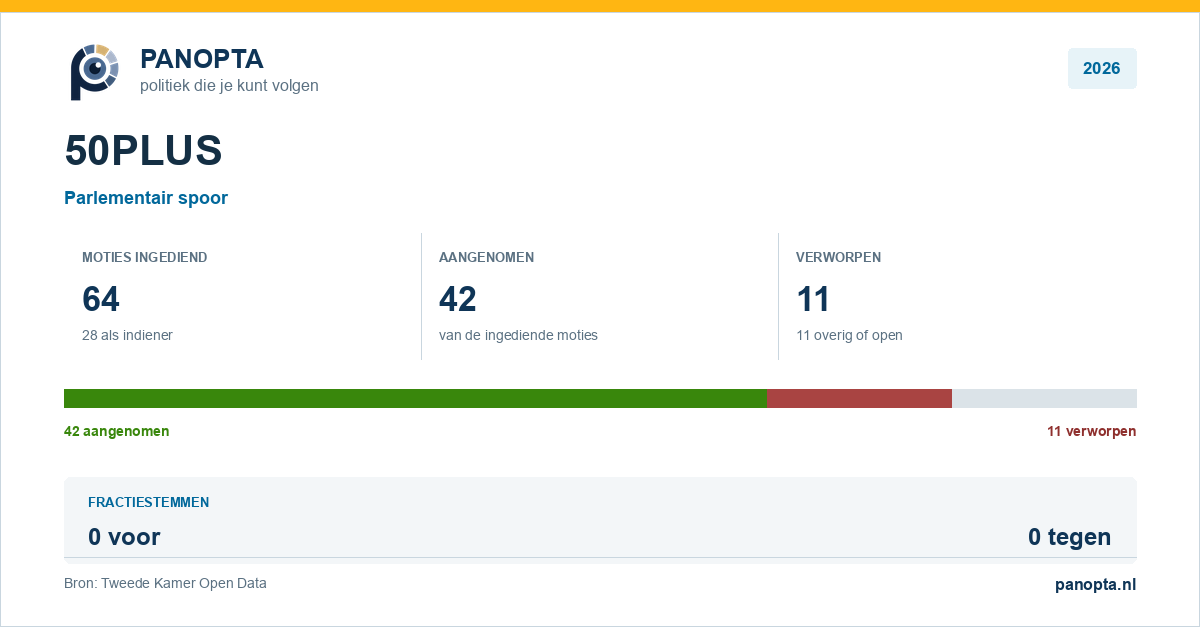Click the source line 'Bron: Tweede Kamer Open Data'
1200x627 pixels.
point(165,583)
